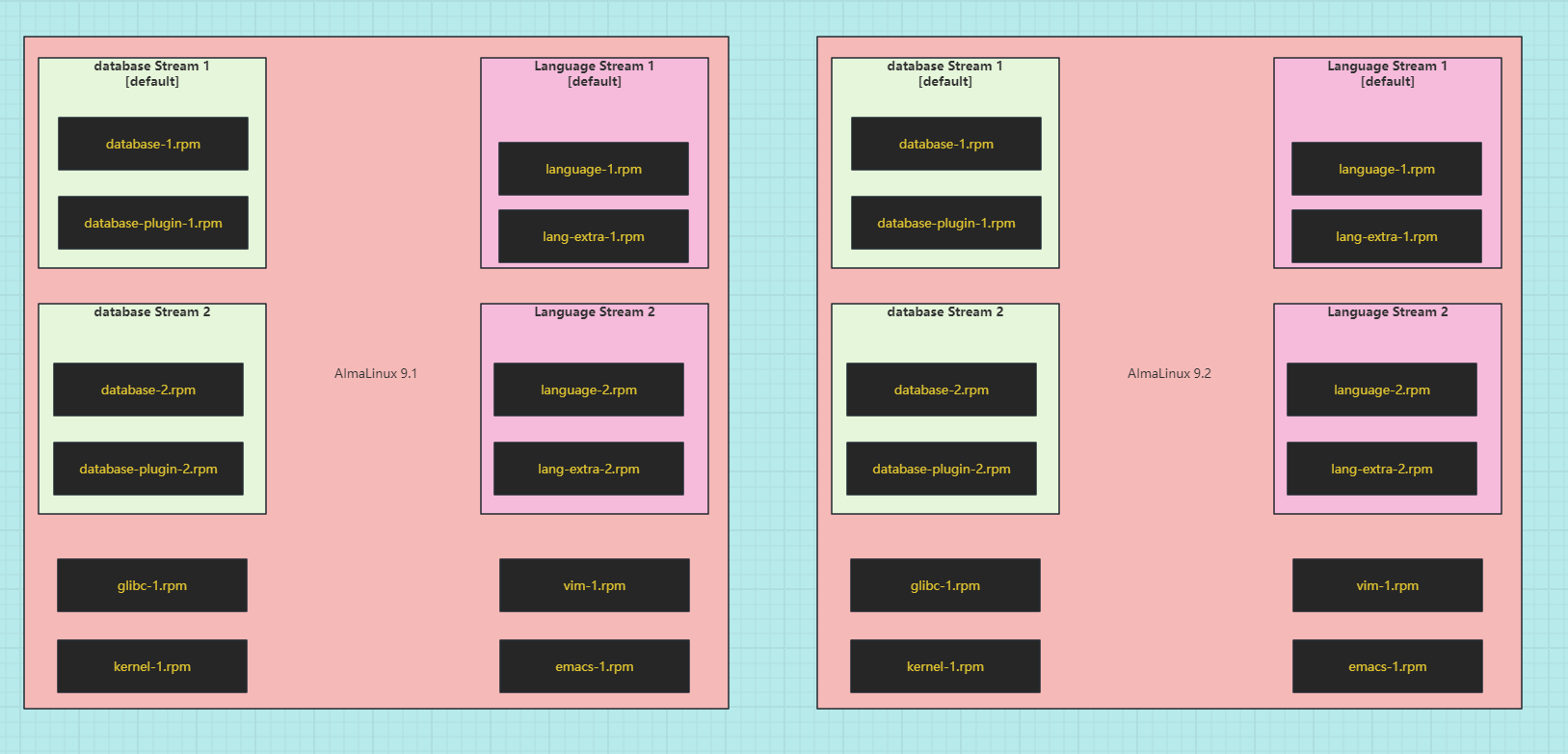Viewport: 1568px width, 754px height.
Task: Select kernel-1.rpm box in AlmaLinux 9.1
Action: tap(151, 666)
